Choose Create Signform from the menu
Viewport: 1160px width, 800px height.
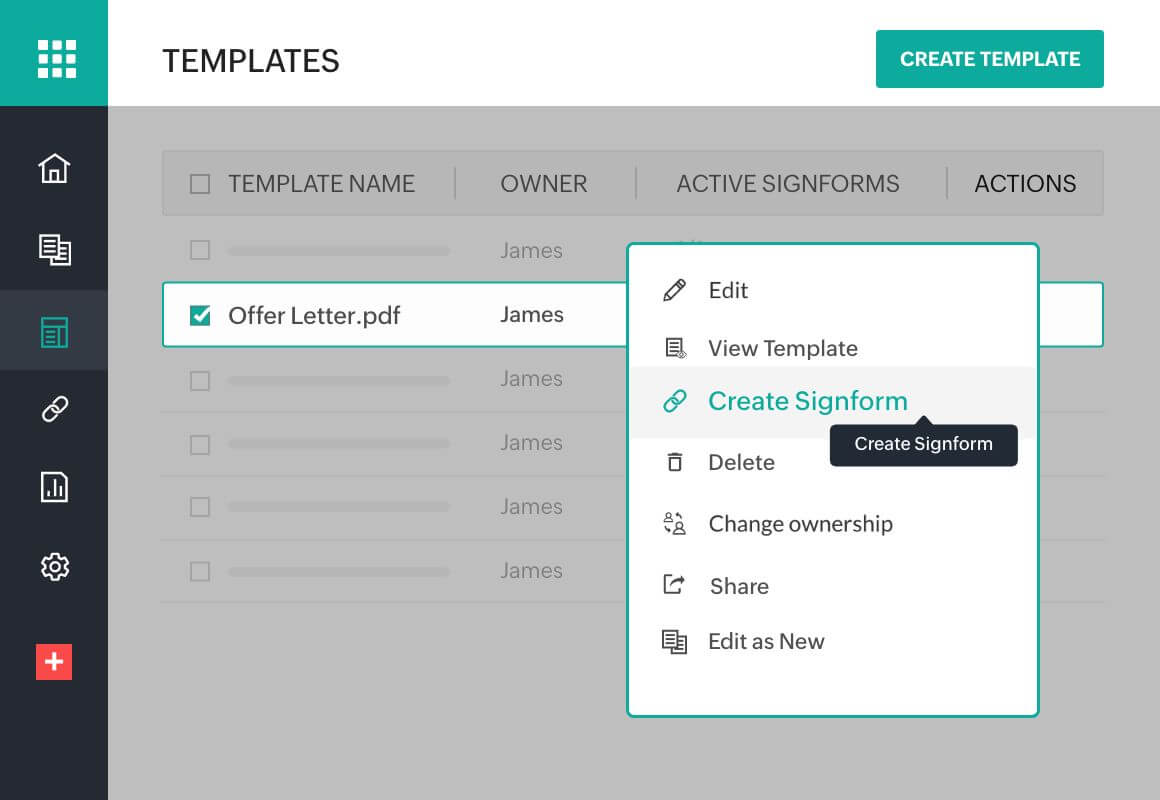pyautogui.click(x=807, y=400)
